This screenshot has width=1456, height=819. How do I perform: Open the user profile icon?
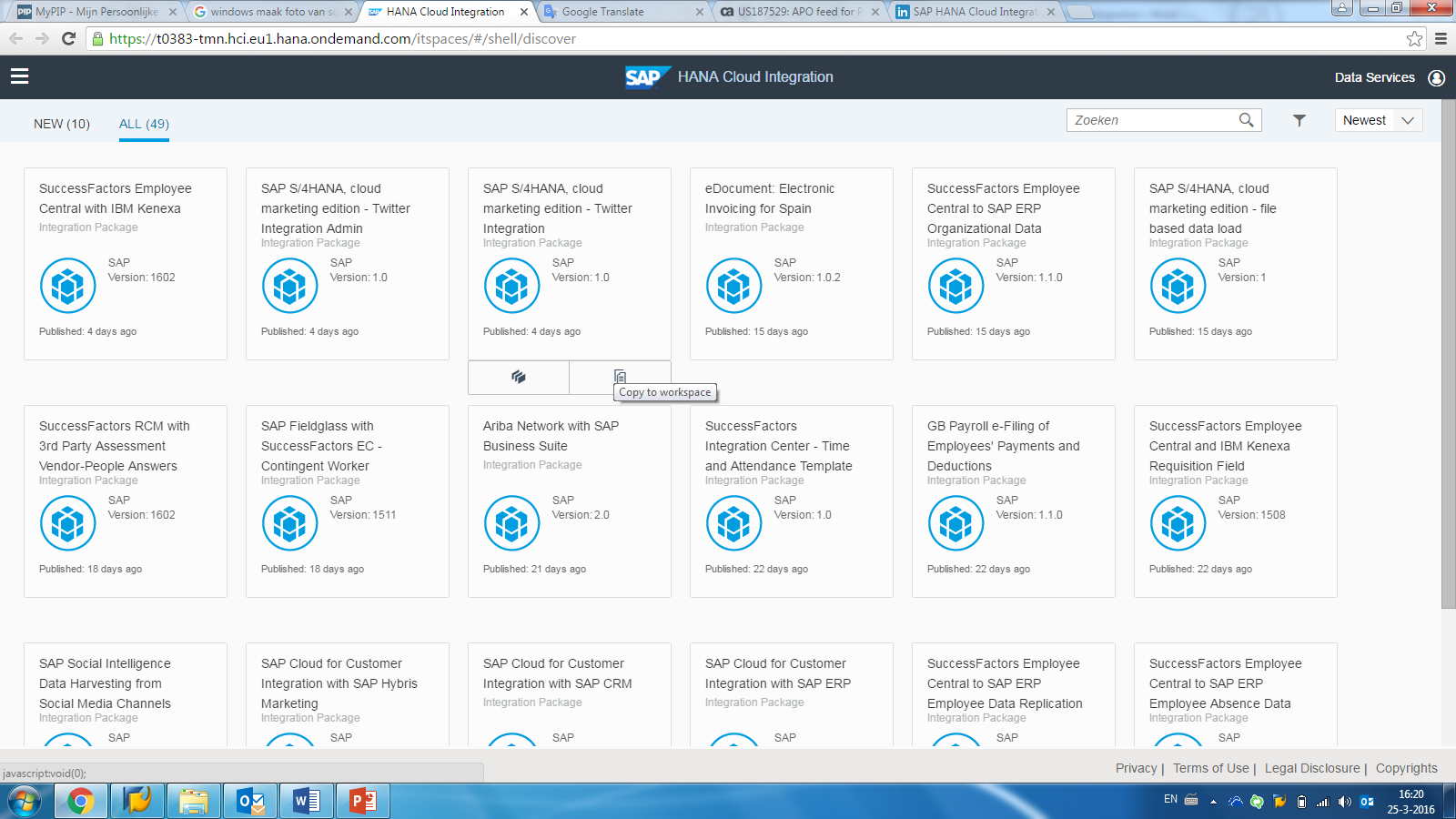click(x=1437, y=78)
